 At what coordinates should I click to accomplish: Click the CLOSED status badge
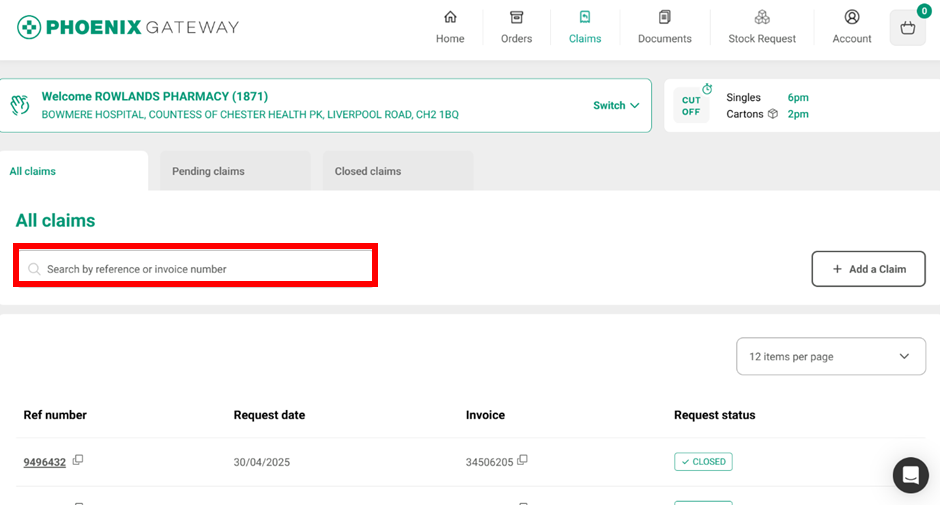[x=703, y=462]
